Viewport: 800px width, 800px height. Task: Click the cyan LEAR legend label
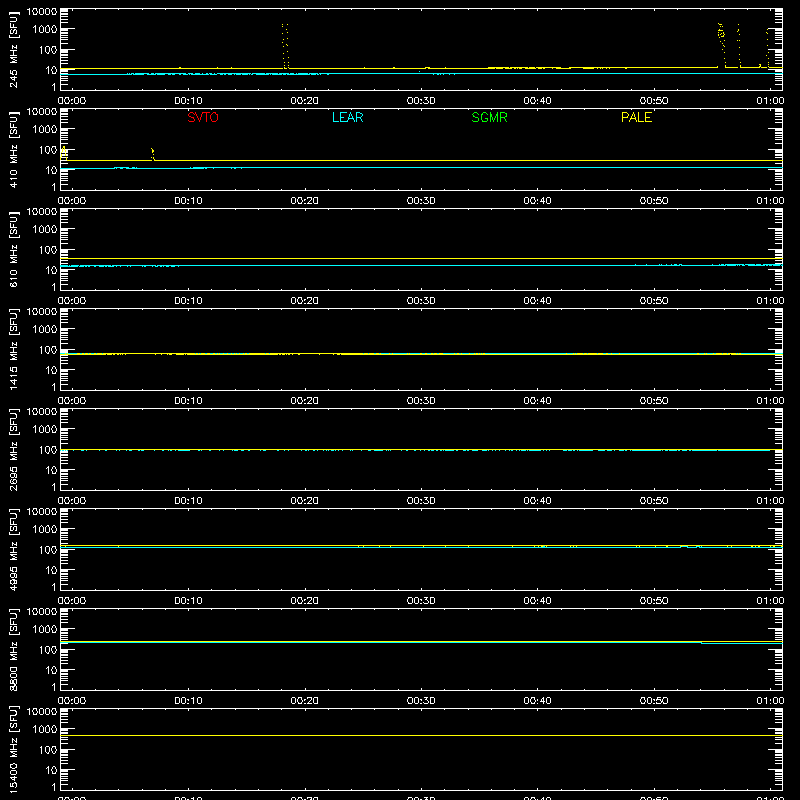pyautogui.click(x=347, y=117)
